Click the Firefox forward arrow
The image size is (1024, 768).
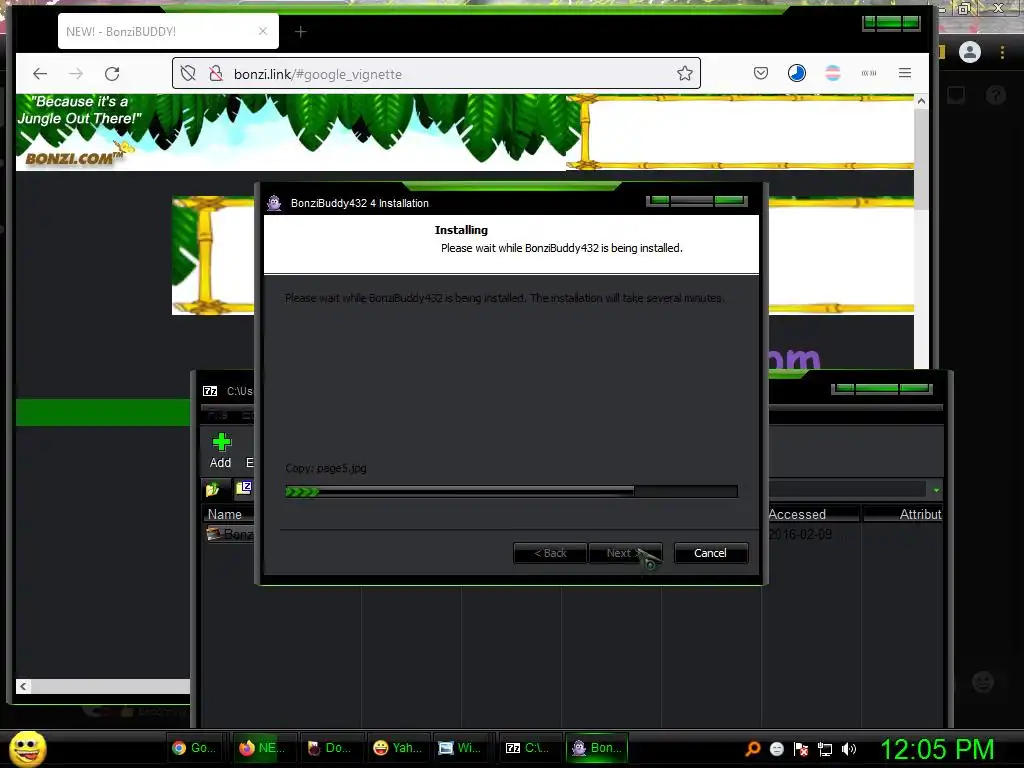point(76,74)
